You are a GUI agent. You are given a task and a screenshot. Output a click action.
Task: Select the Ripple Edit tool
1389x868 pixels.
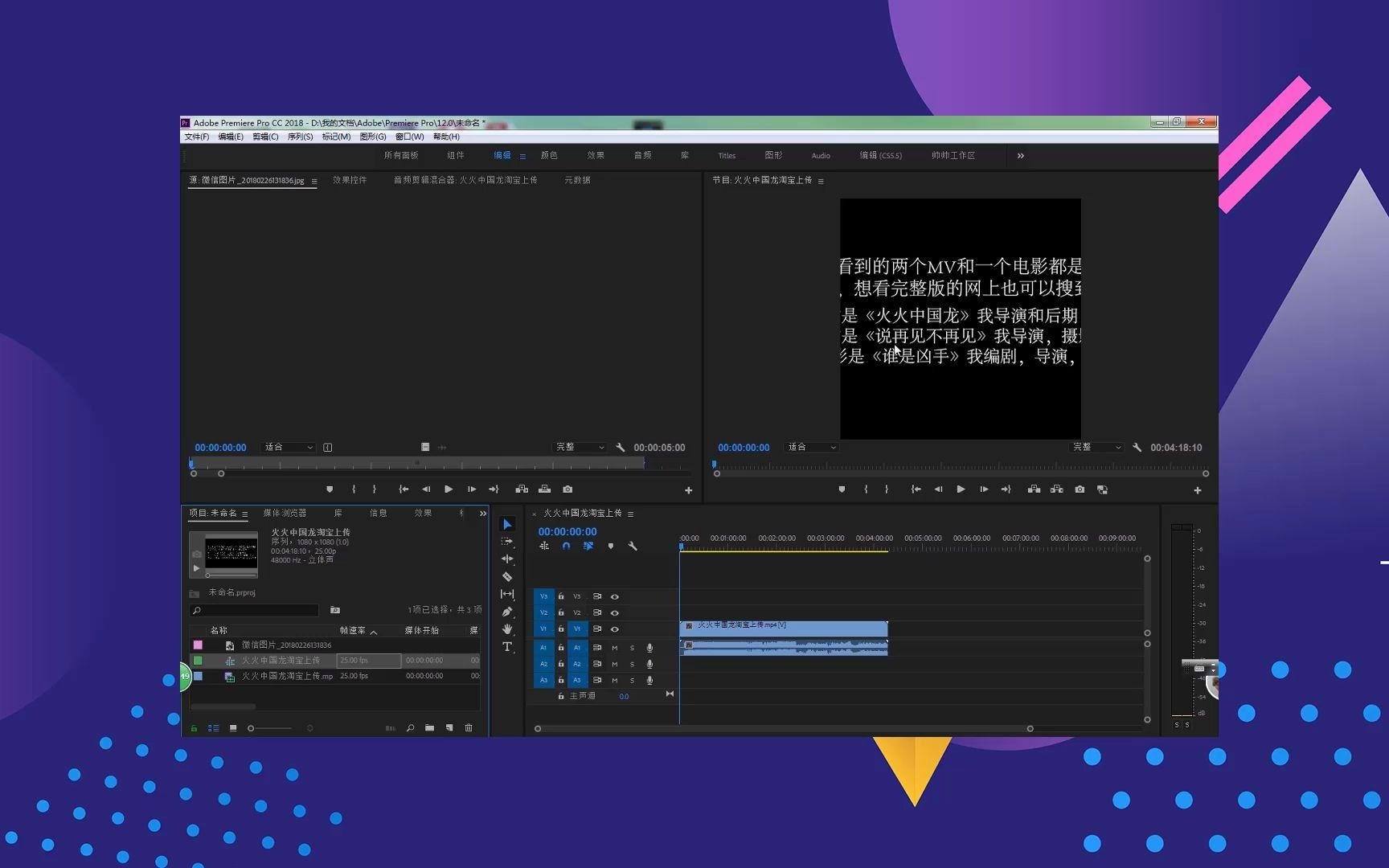(507, 559)
